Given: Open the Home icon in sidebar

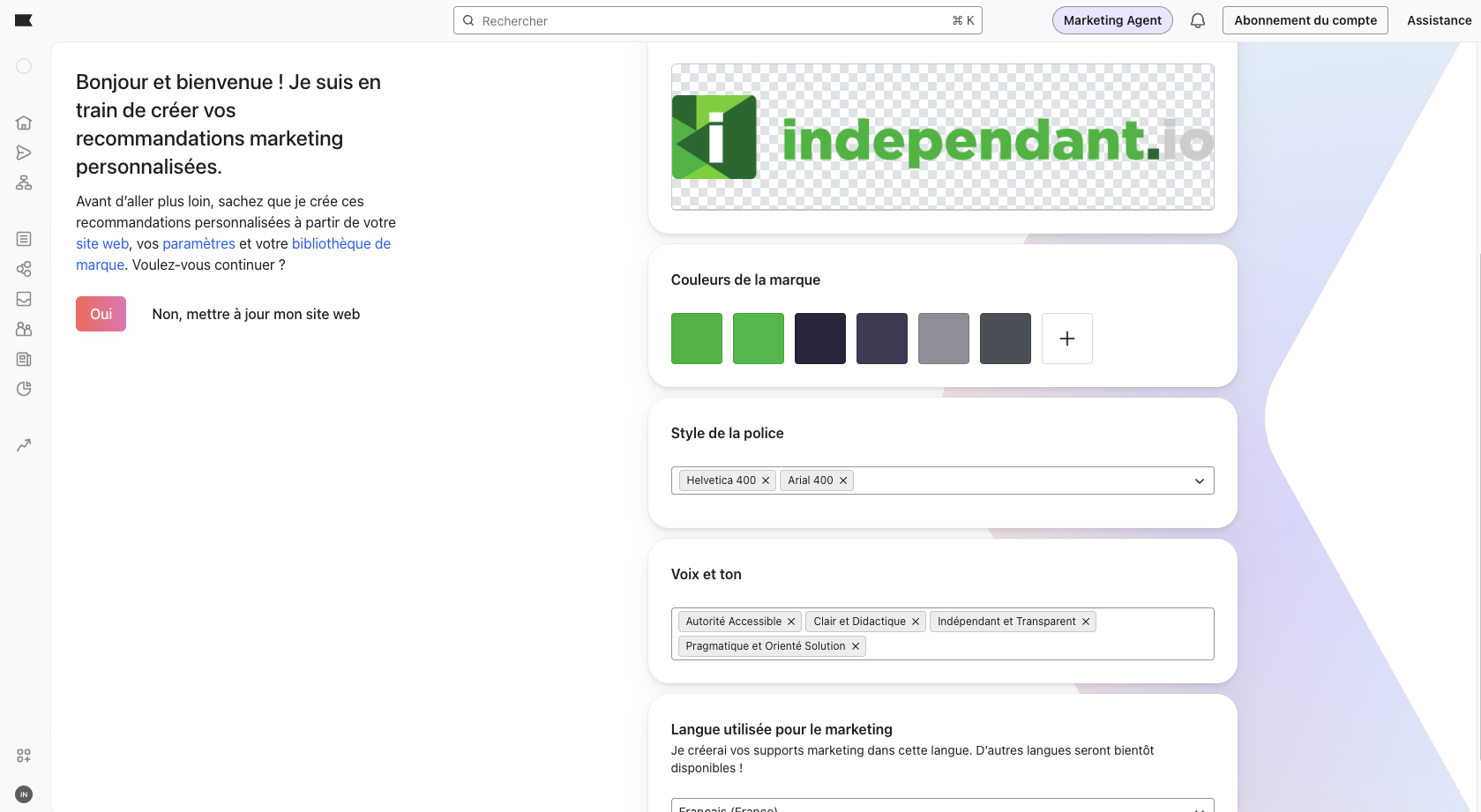Looking at the screenshot, I should tap(24, 123).
